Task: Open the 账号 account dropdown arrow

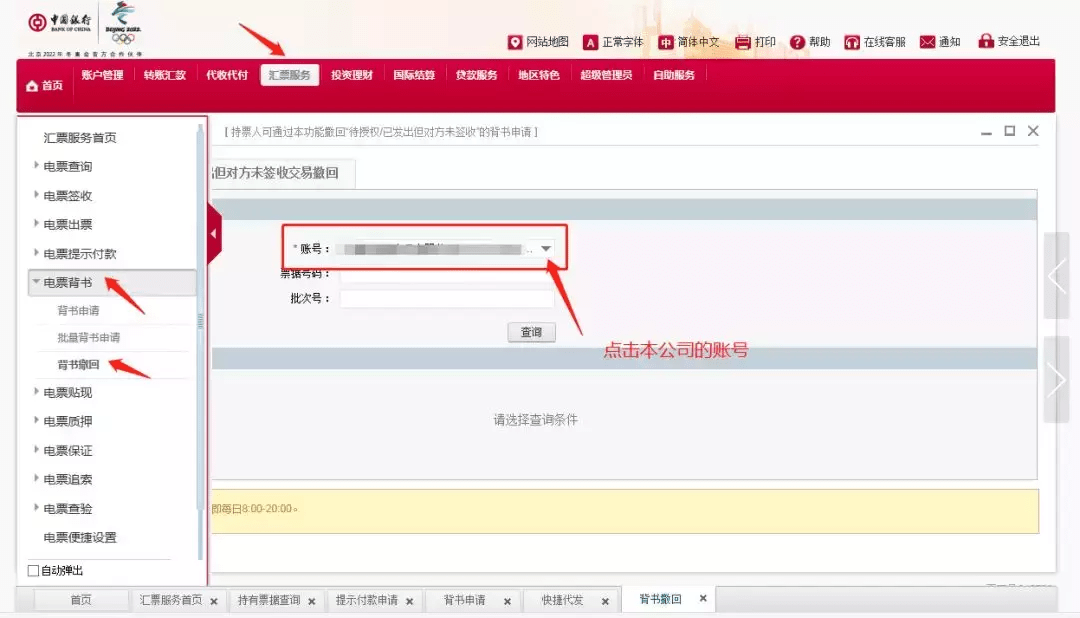Action: click(546, 249)
